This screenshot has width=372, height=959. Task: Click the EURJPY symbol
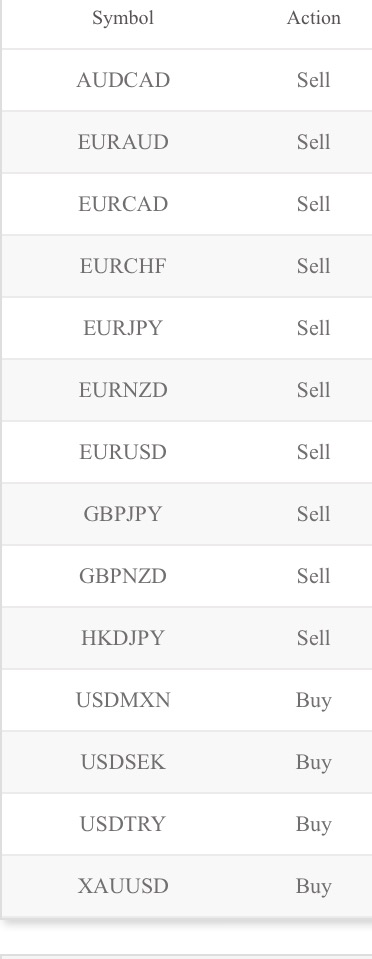tap(123, 328)
